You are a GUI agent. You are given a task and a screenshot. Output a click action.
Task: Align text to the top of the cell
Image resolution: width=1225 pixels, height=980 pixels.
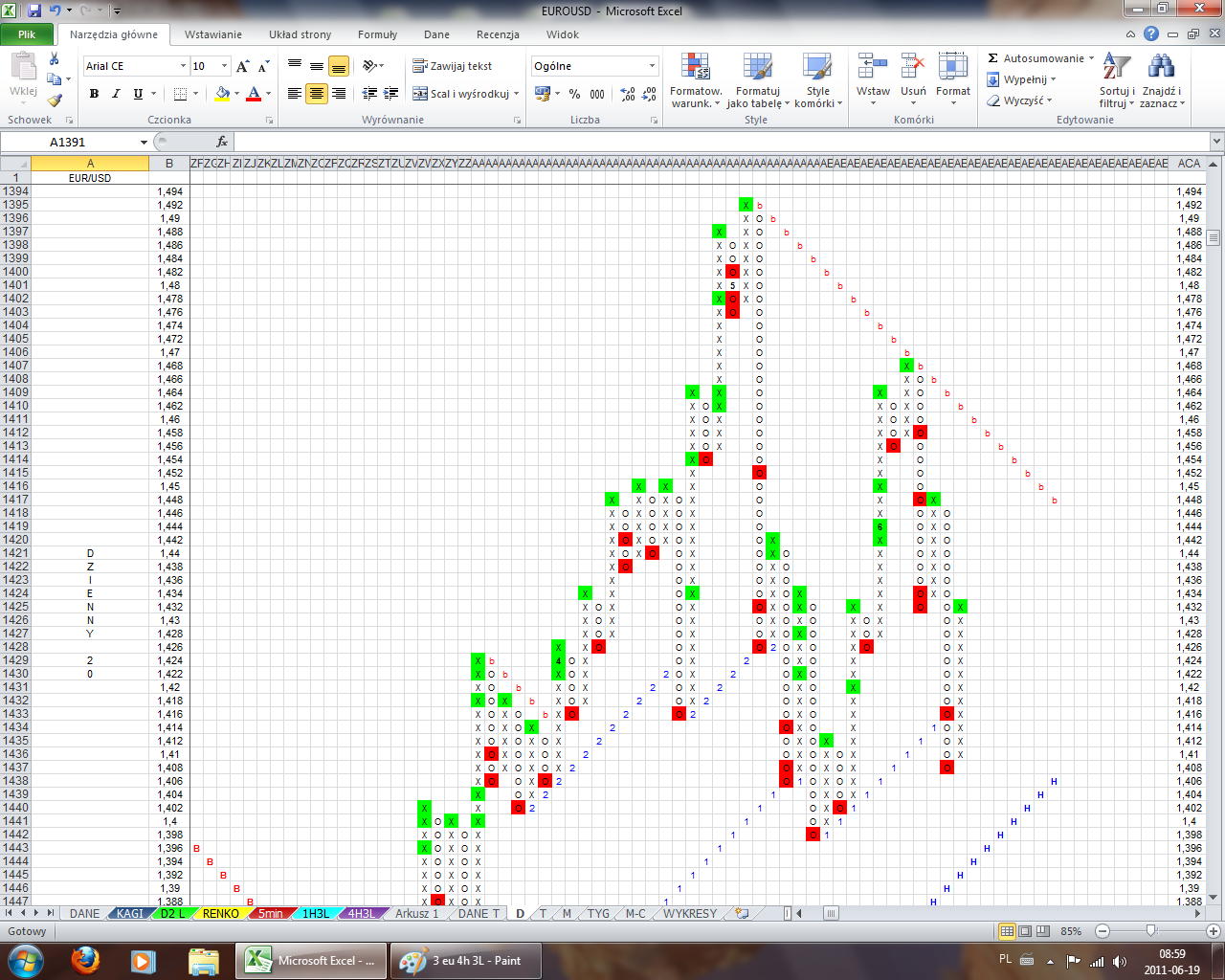click(295, 66)
